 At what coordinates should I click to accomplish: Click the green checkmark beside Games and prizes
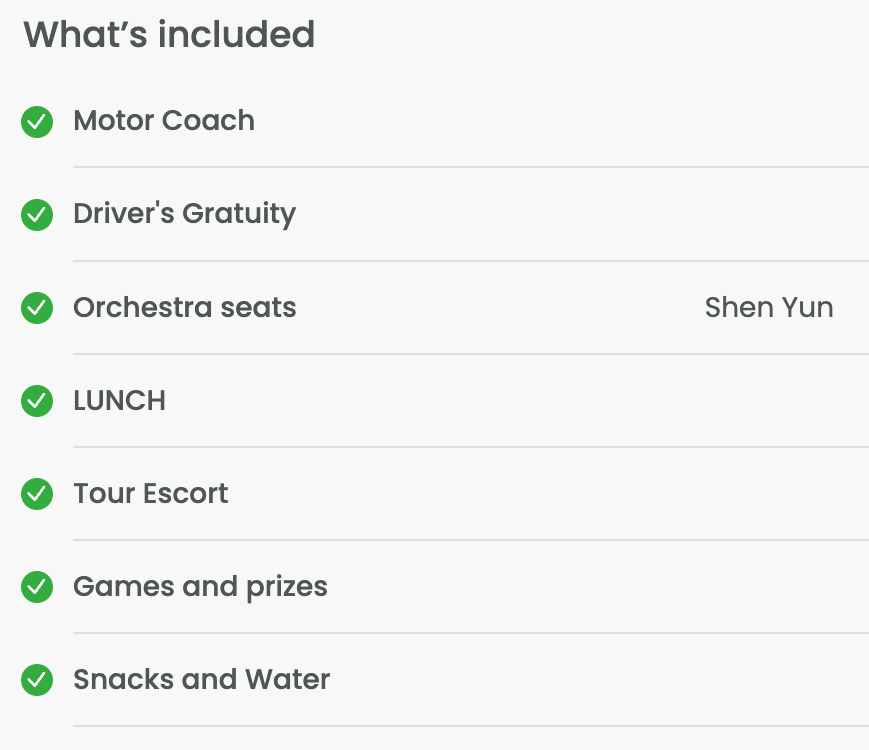(37, 587)
